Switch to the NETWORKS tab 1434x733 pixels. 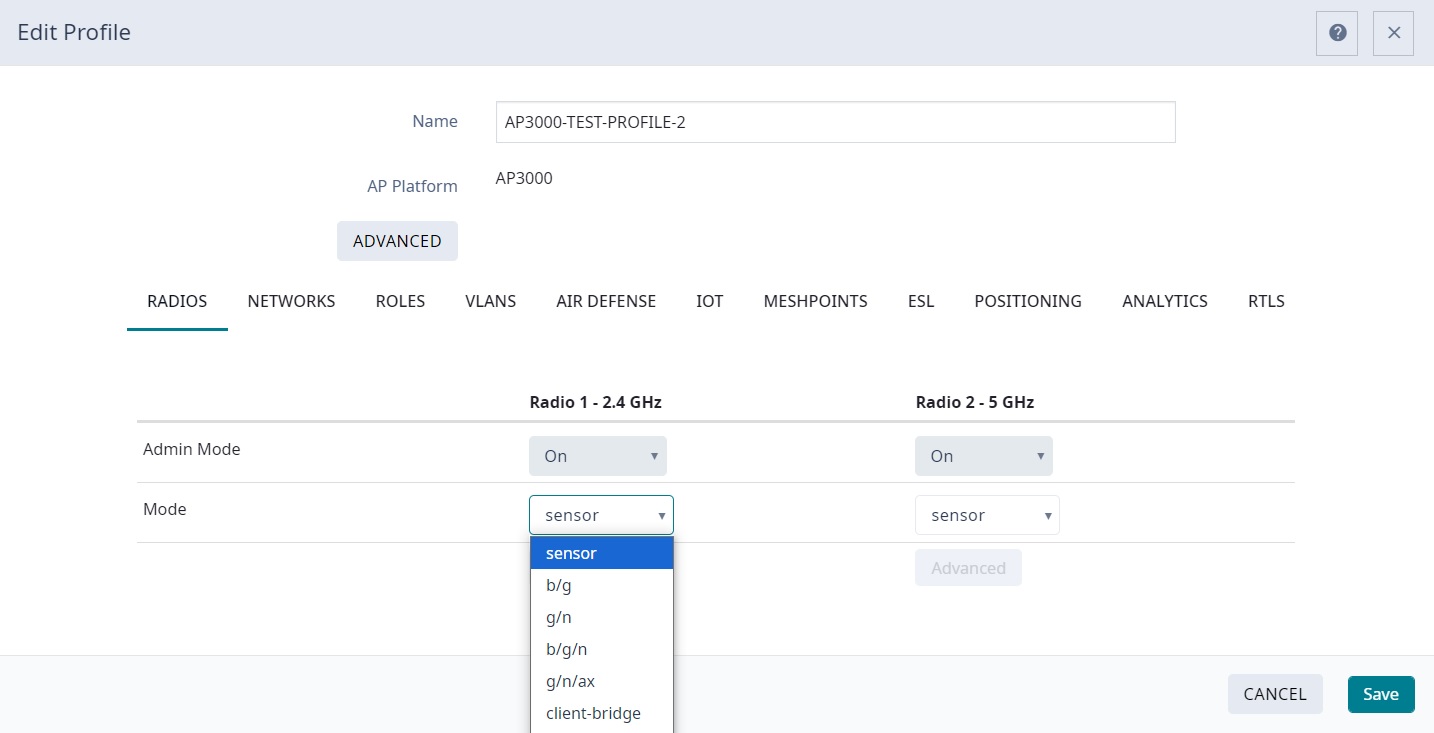pyautogui.click(x=291, y=301)
